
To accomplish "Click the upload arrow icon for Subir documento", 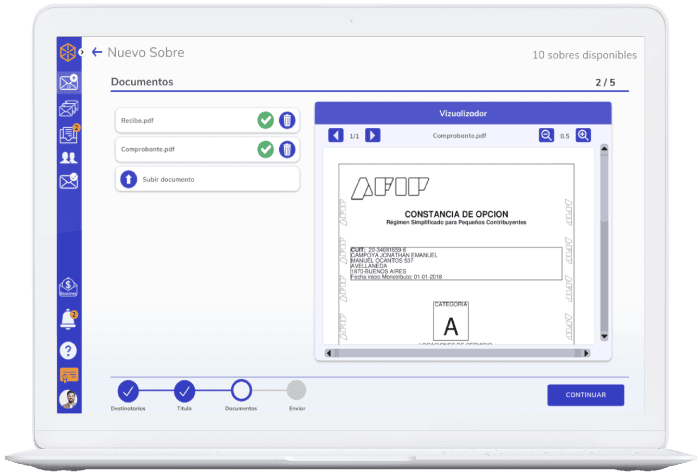I will tap(128, 179).
